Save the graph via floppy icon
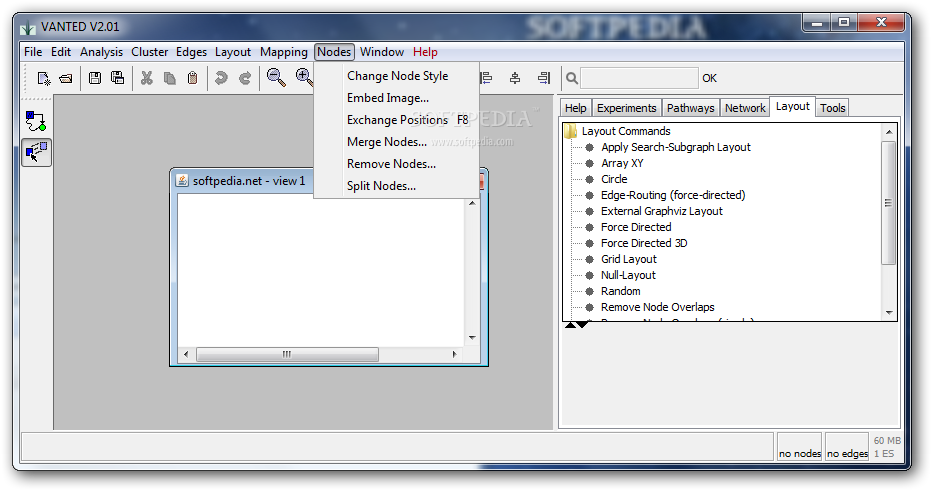The image size is (932, 491). click(x=95, y=77)
